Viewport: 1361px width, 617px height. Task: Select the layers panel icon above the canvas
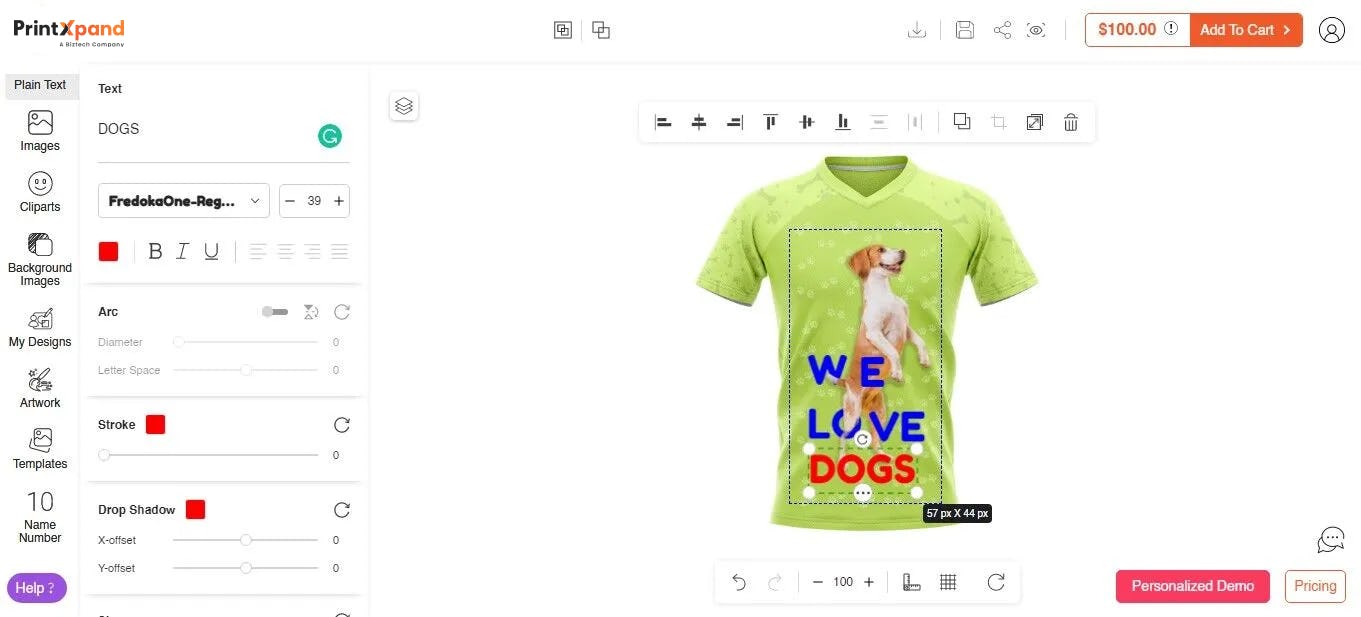click(404, 105)
